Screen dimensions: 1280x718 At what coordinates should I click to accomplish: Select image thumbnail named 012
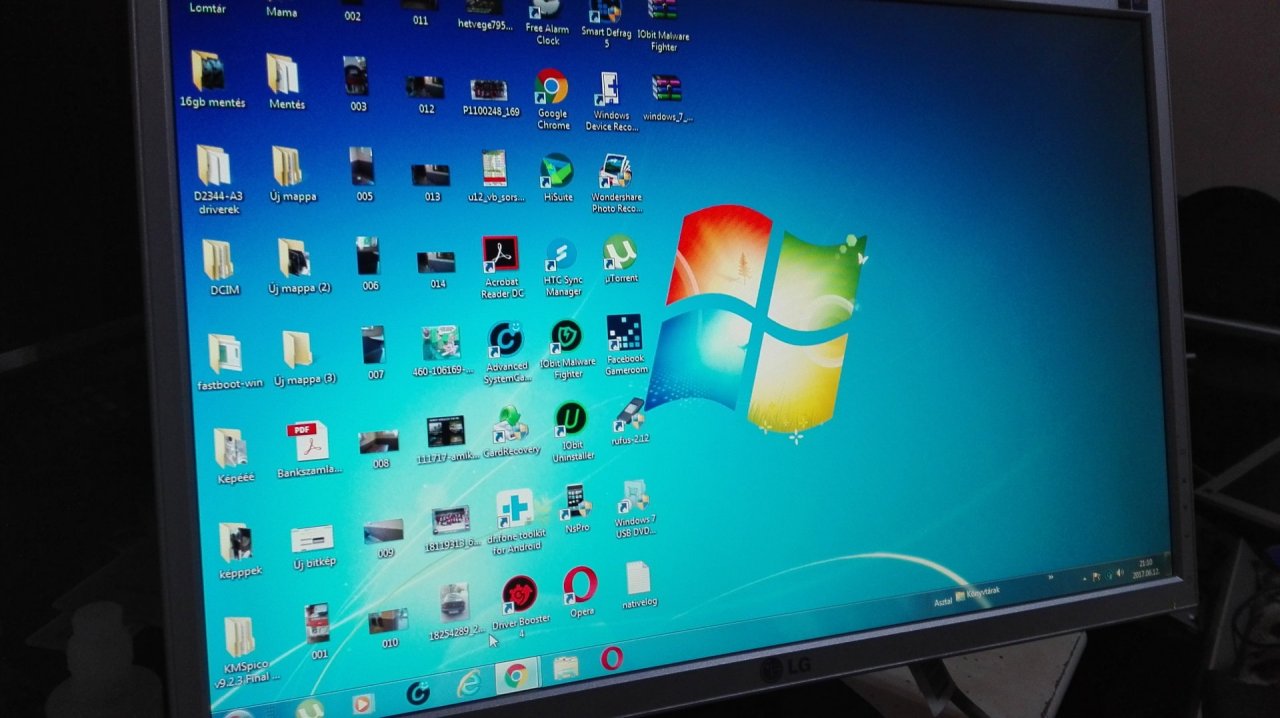click(425, 87)
